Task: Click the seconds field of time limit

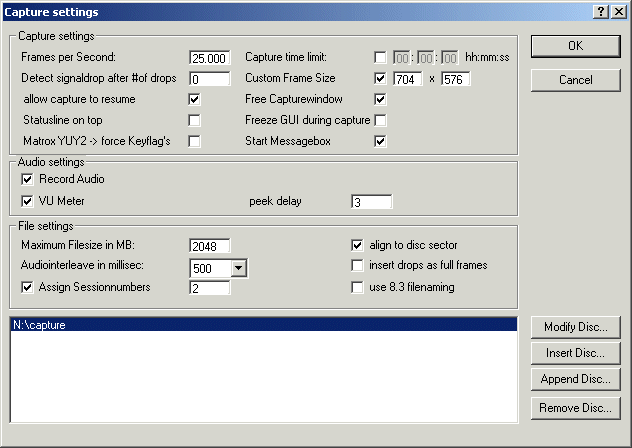Action: tap(449, 58)
